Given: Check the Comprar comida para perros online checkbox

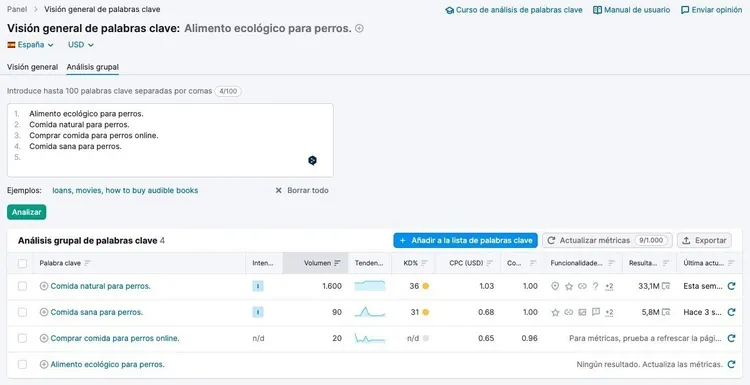Looking at the screenshot, I should (x=22, y=339).
